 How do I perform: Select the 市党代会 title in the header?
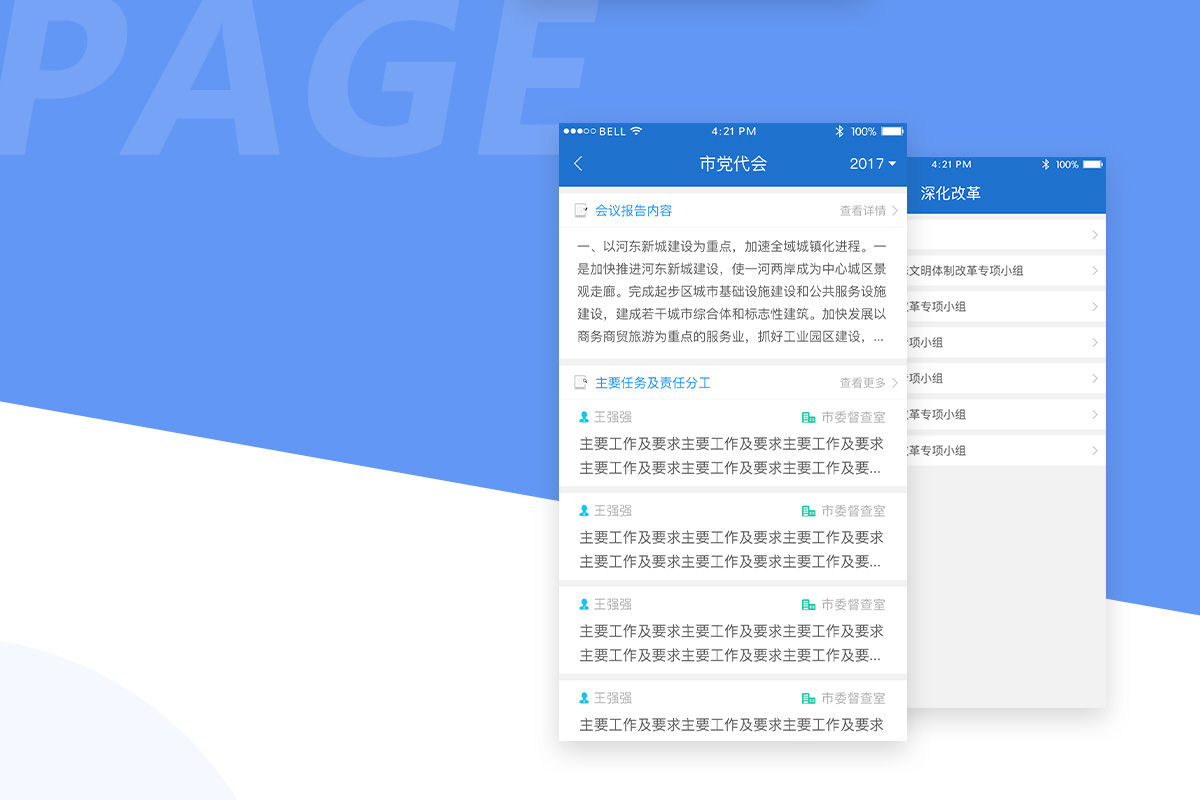click(x=733, y=163)
